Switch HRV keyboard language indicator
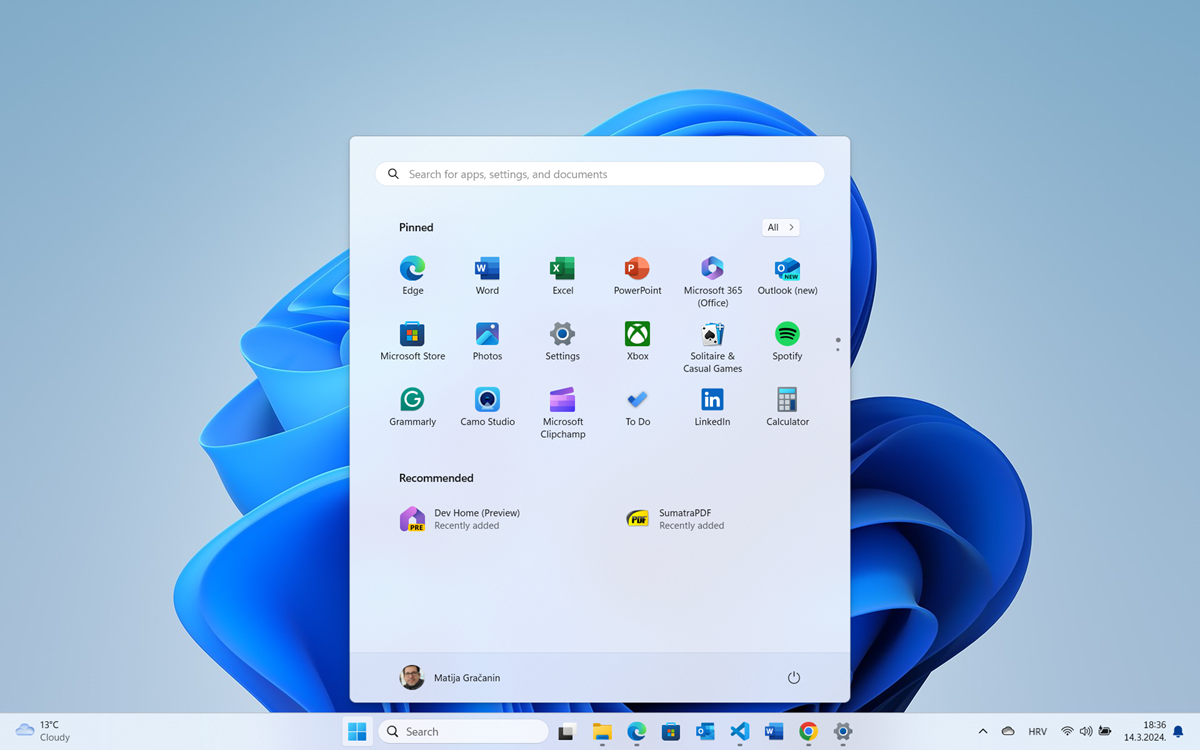The image size is (1200, 750). (1037, 732)
